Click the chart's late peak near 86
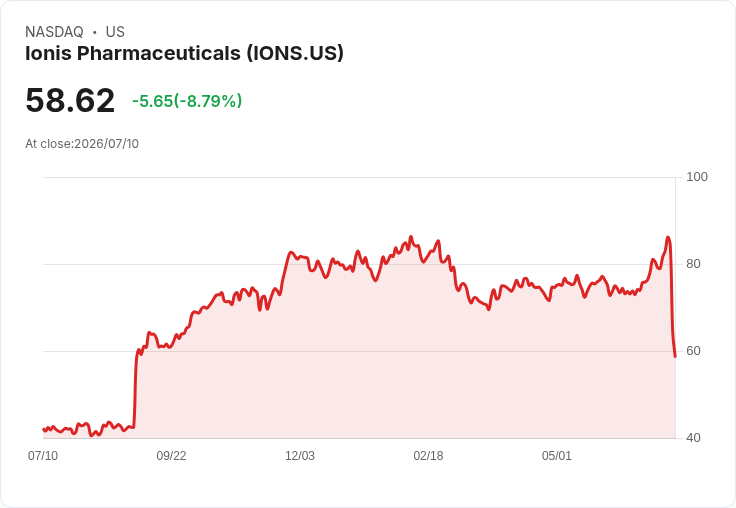Viewport: 736px width, 508px height. click(x=668, y=238)
